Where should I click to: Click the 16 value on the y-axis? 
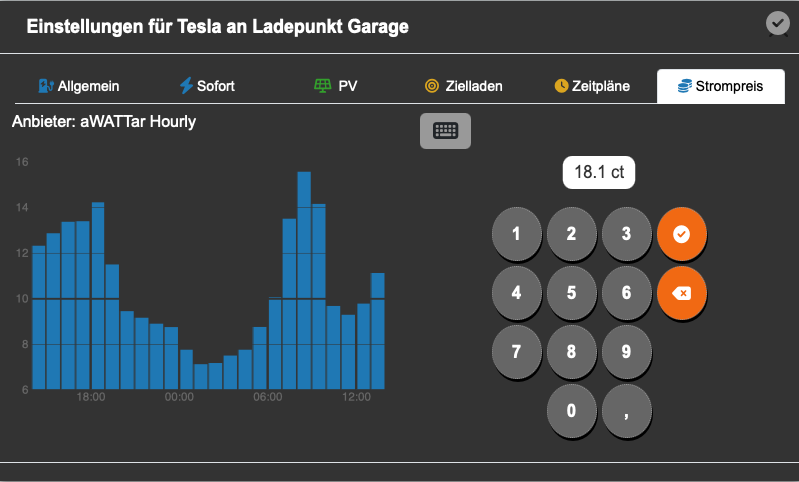22,162
